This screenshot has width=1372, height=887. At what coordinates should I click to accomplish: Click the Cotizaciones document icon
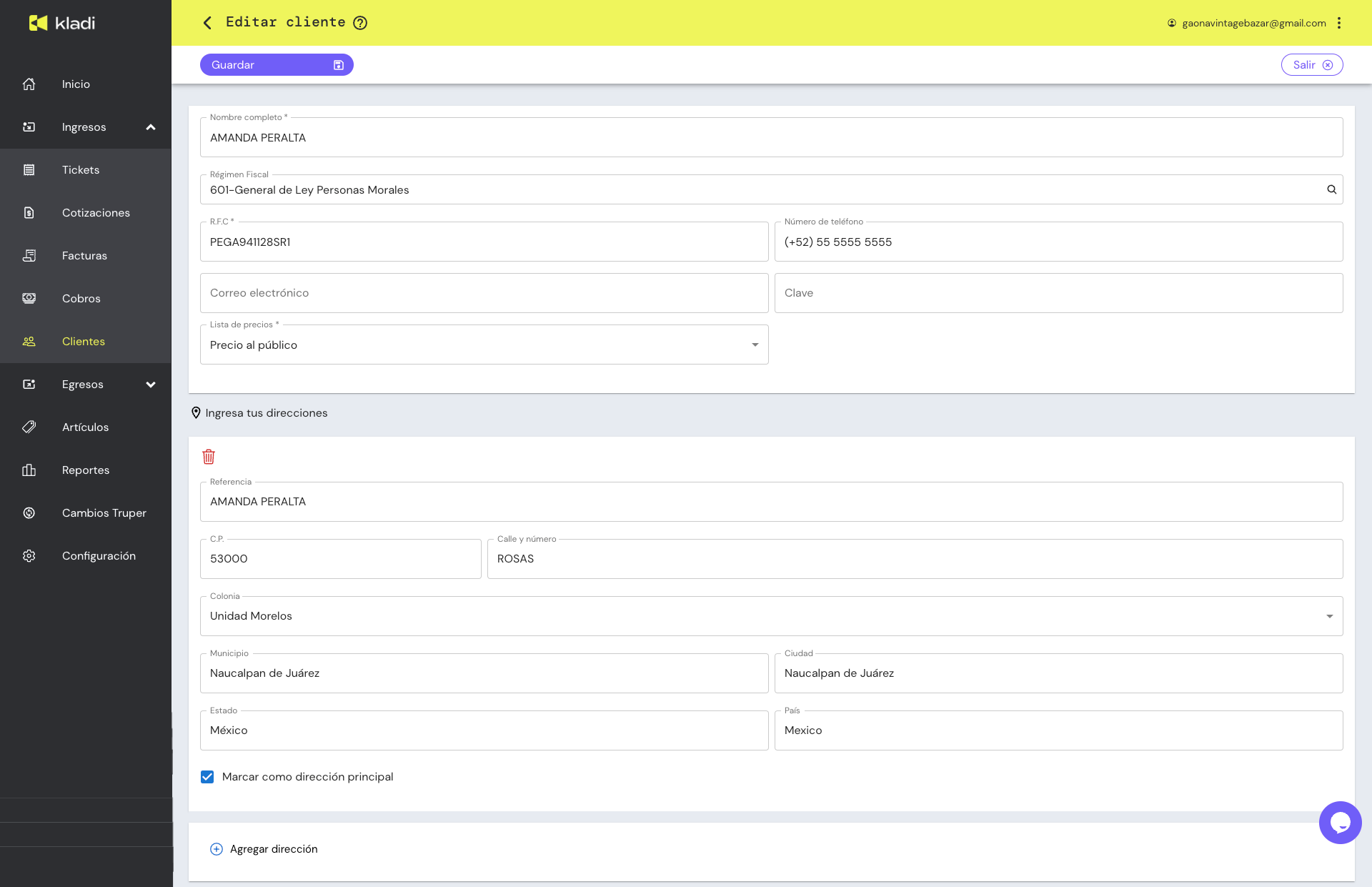[x=29, y=212]
